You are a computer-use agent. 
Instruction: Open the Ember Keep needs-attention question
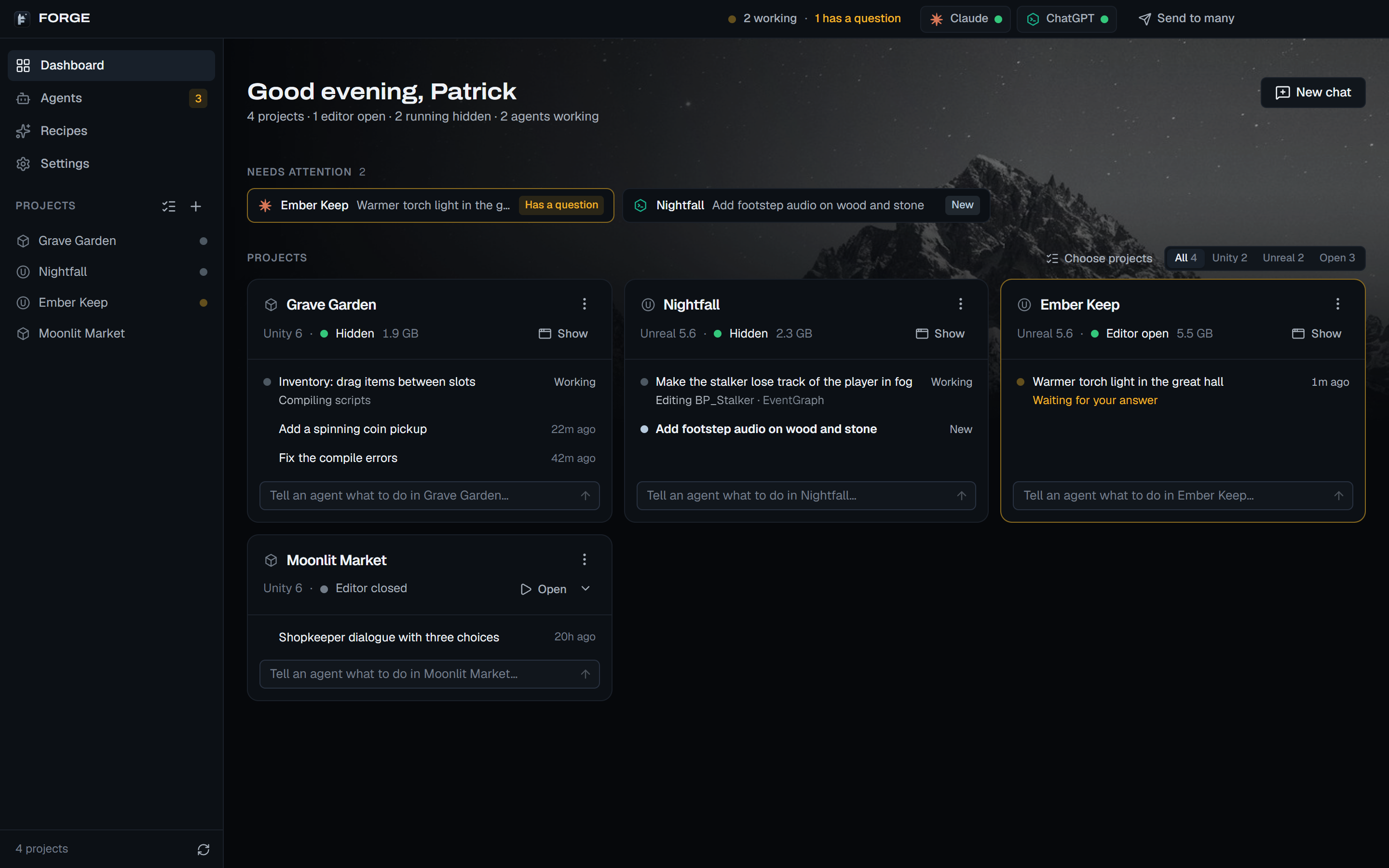(431, 205)
